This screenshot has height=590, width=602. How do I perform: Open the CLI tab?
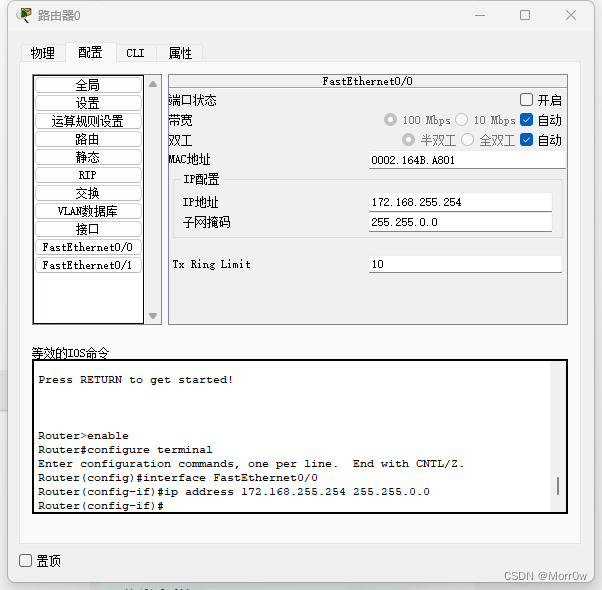(x=135, y=53)
